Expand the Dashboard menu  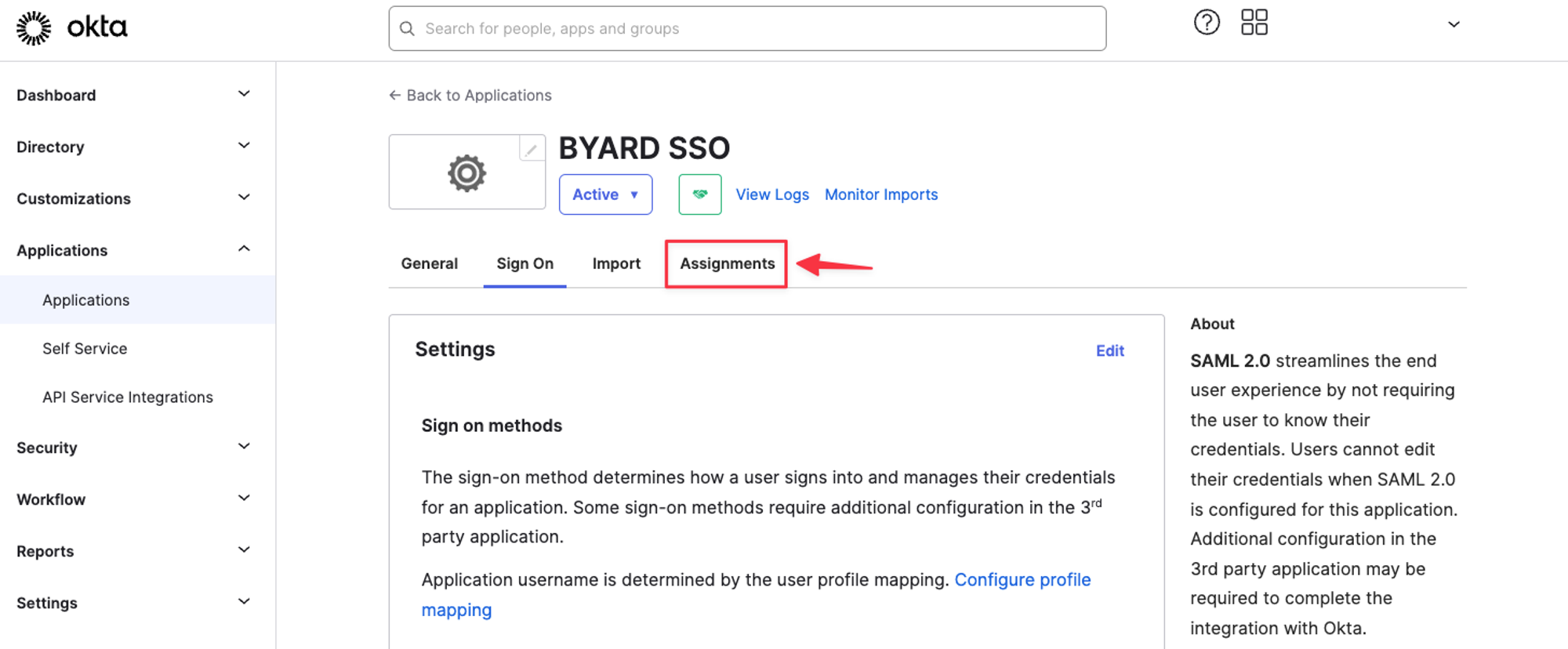point(138,95)
